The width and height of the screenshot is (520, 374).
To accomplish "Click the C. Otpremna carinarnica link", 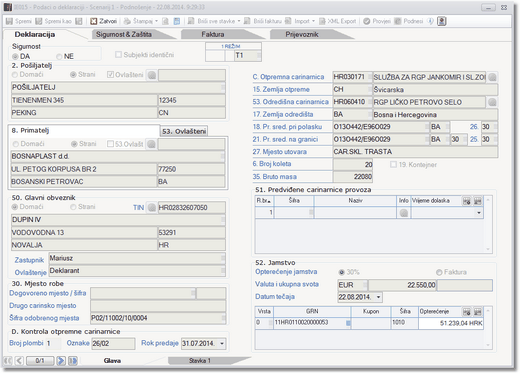I will (x=288, y=77).
